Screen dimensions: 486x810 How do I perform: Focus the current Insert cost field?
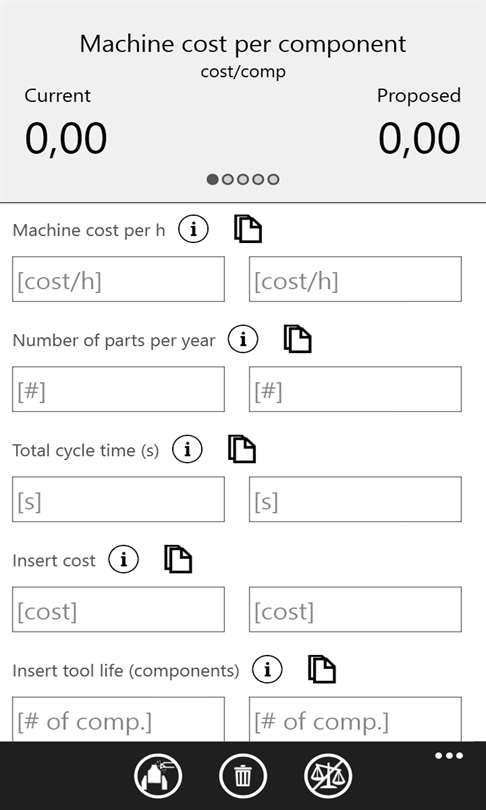coord(118,609)
